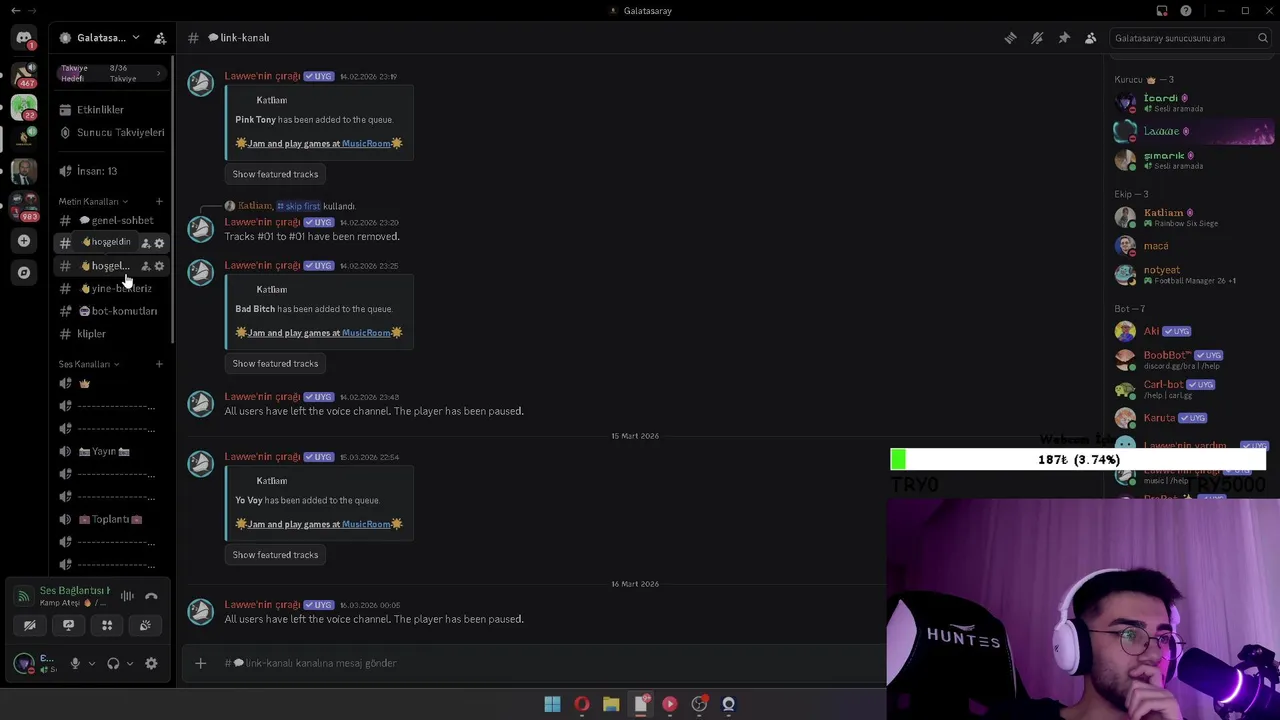This screenshot has width=1280, height=720.
Task: Open server icon with 983 badge
Action: (x=24, y=206)
